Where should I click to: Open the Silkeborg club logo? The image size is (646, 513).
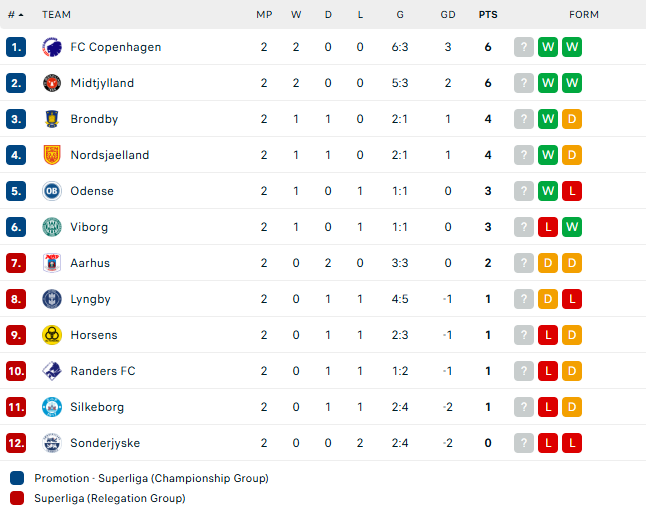(52, 407)
